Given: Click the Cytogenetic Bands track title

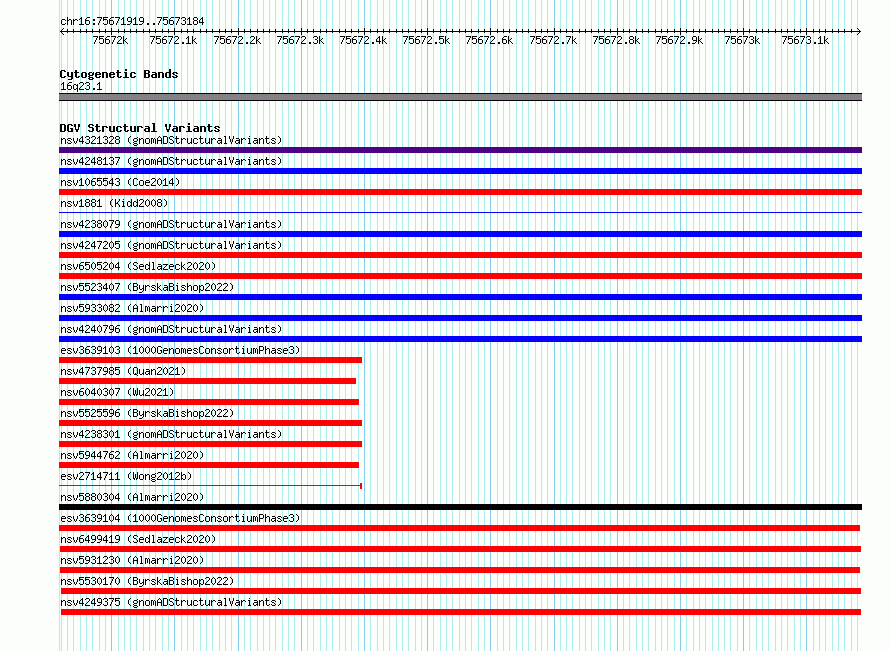Looking at the screenshot, I should coord(119,74).
